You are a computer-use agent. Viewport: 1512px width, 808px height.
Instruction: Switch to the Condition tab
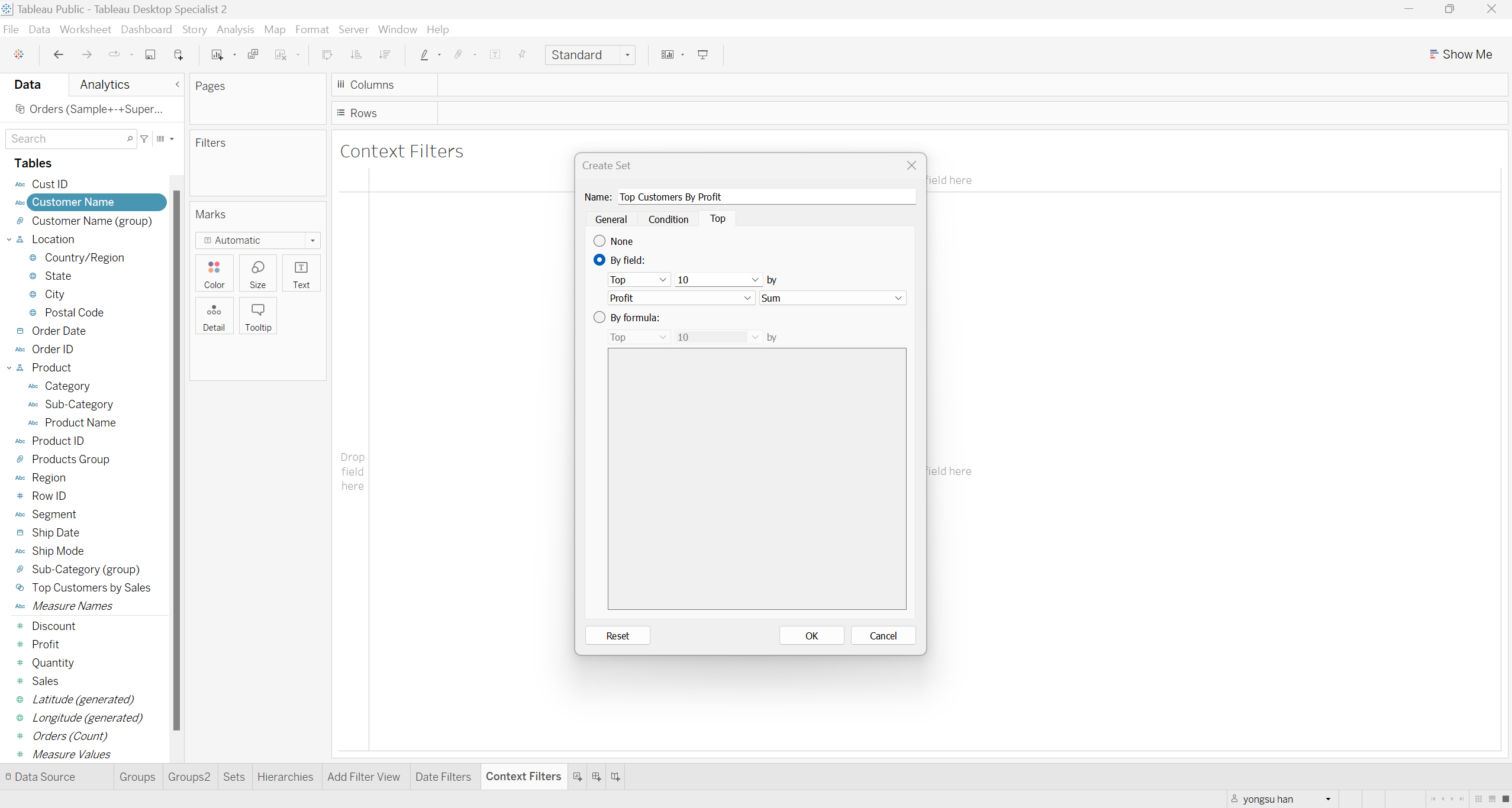[x=668, y=219]
